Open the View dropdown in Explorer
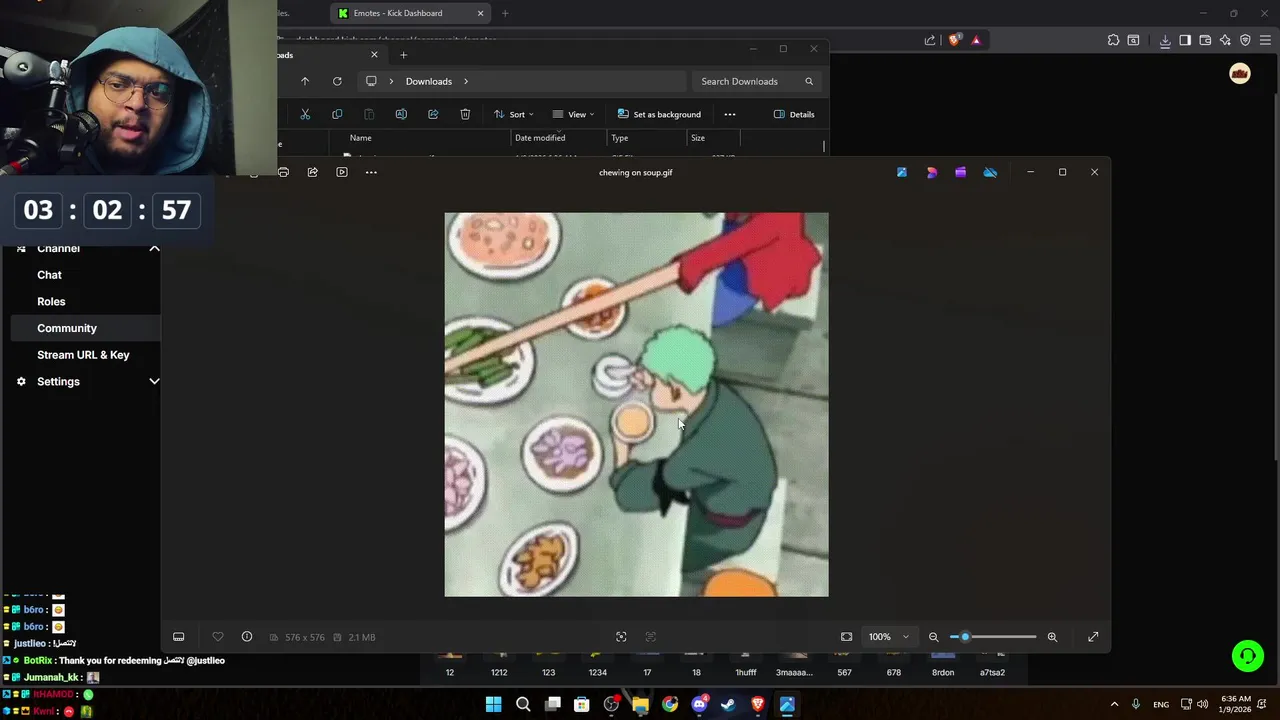 click(x=574, y=114)
